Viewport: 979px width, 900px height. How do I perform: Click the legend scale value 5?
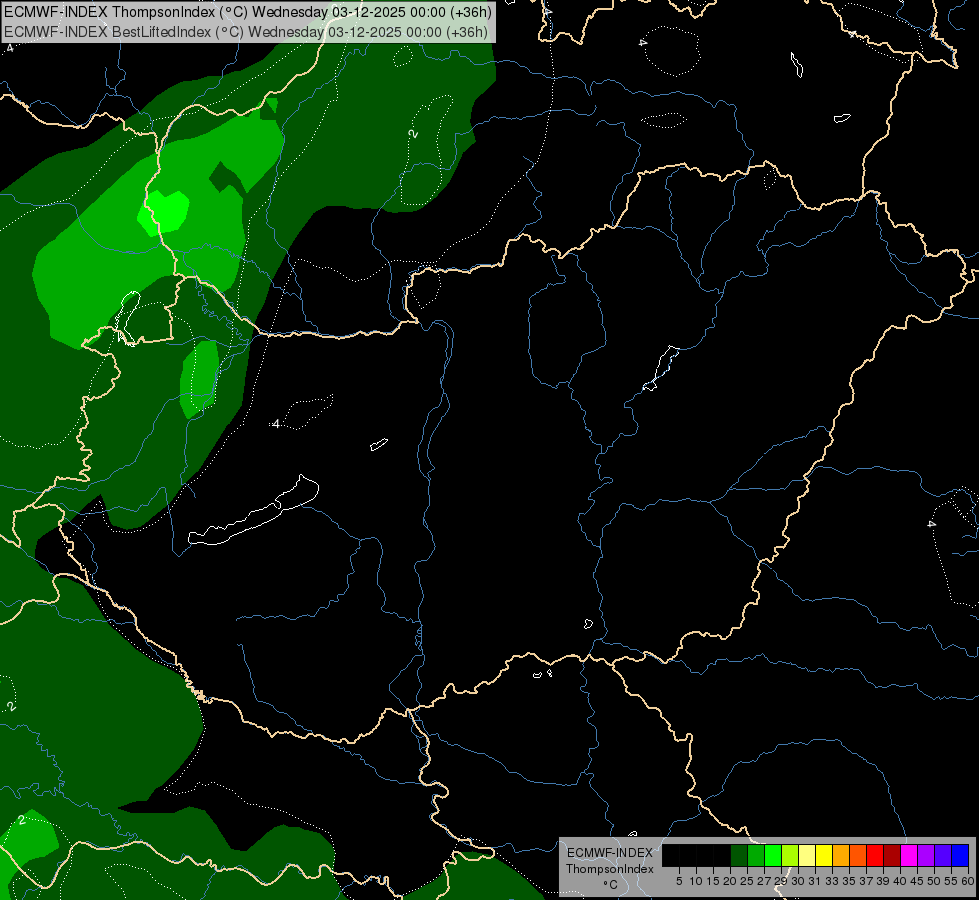click(x=679, y=881)
